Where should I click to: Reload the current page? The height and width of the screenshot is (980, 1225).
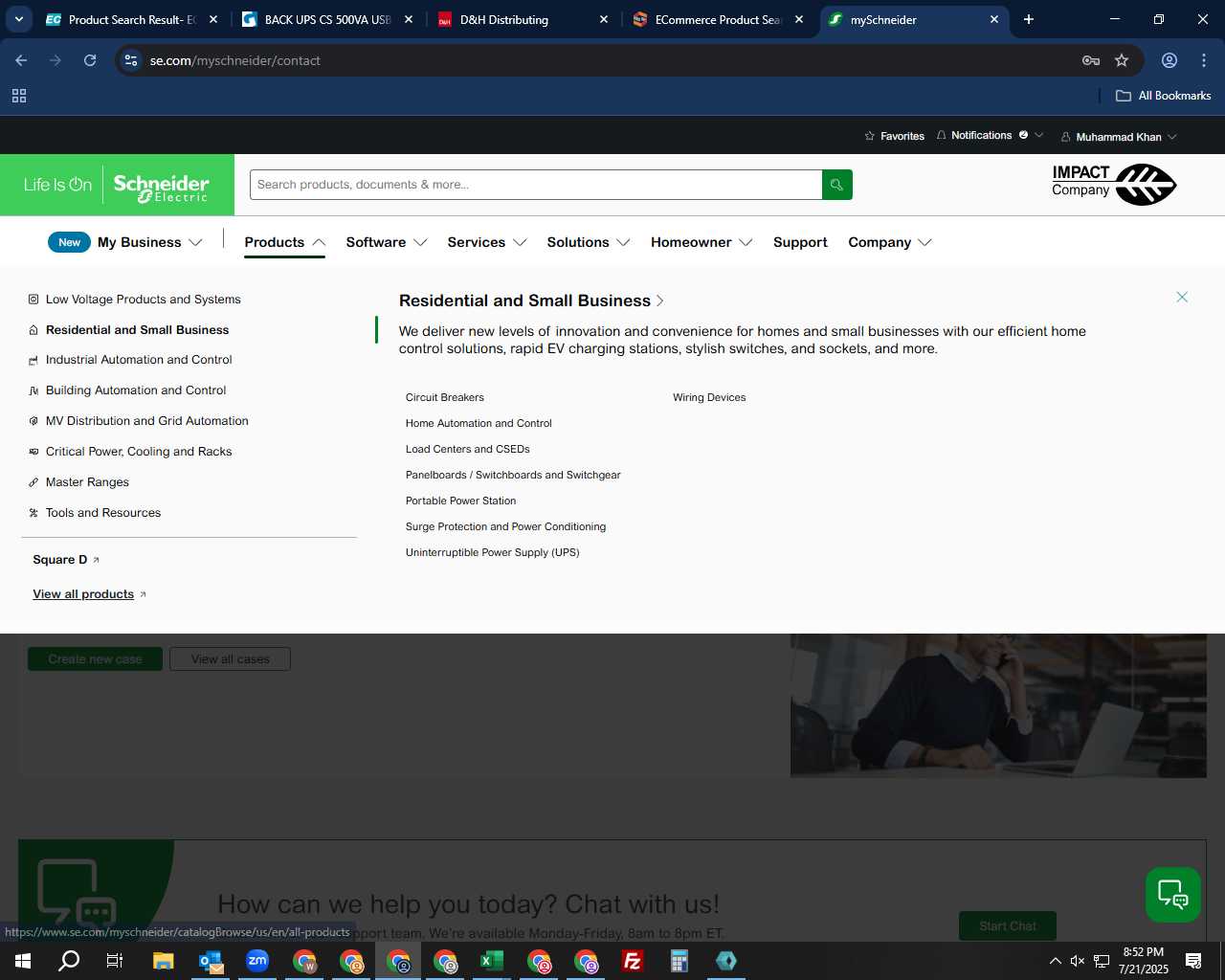[90, 60]
